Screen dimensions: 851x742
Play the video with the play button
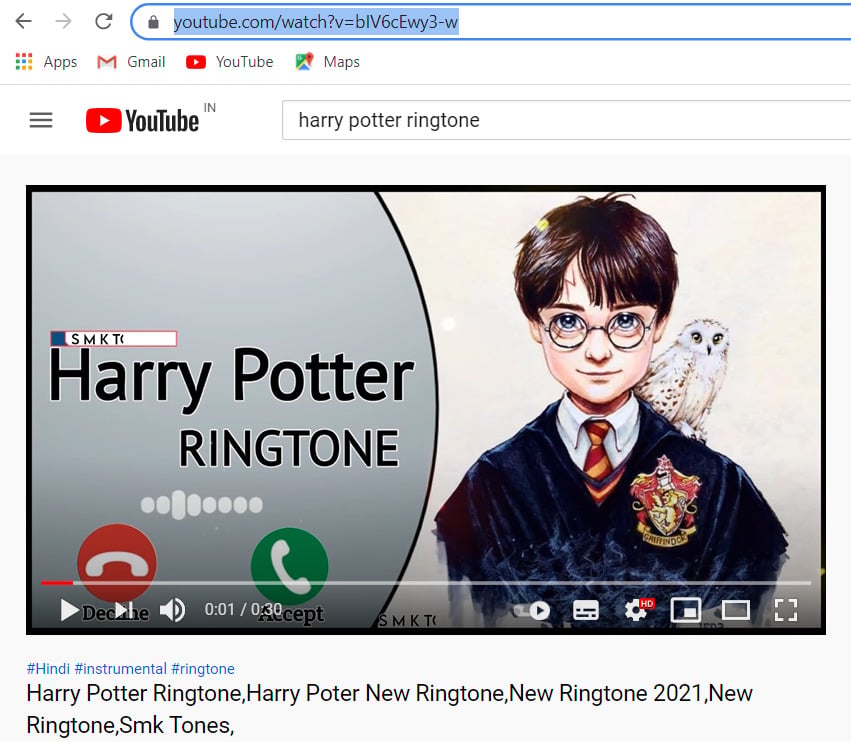(x=69, y=610)
